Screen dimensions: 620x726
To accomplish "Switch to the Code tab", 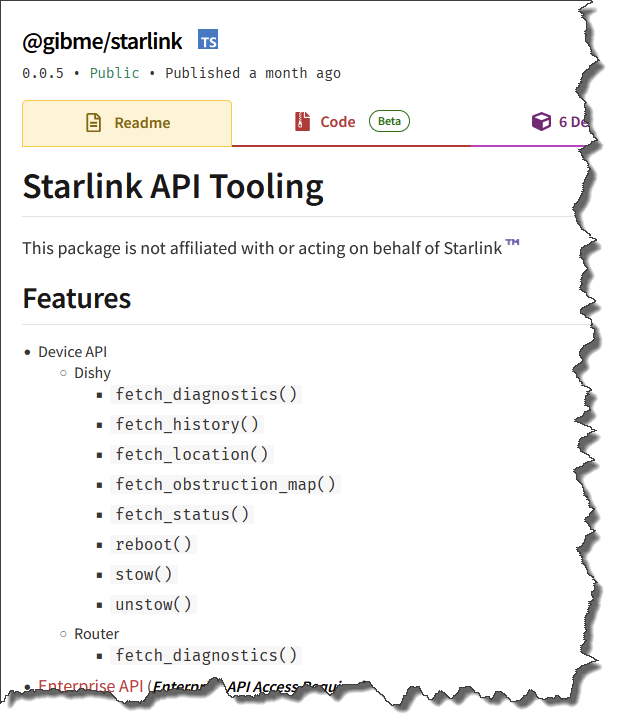I will point(337,122).
